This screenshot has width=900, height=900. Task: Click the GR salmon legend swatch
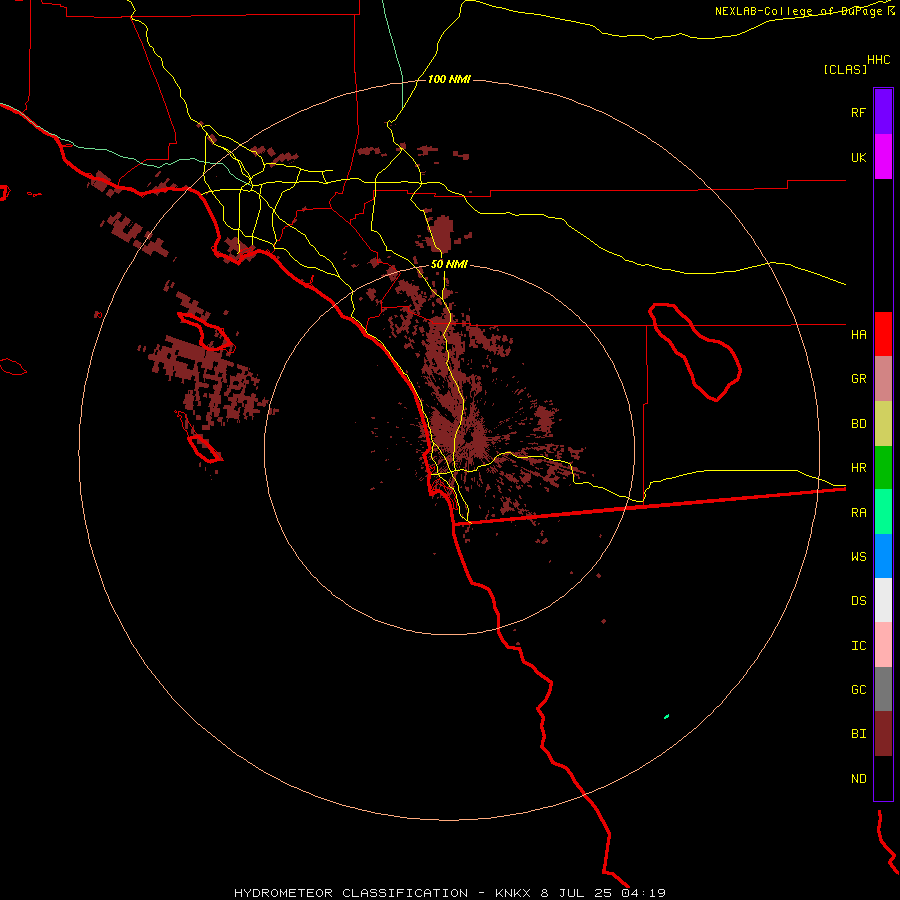883,379
